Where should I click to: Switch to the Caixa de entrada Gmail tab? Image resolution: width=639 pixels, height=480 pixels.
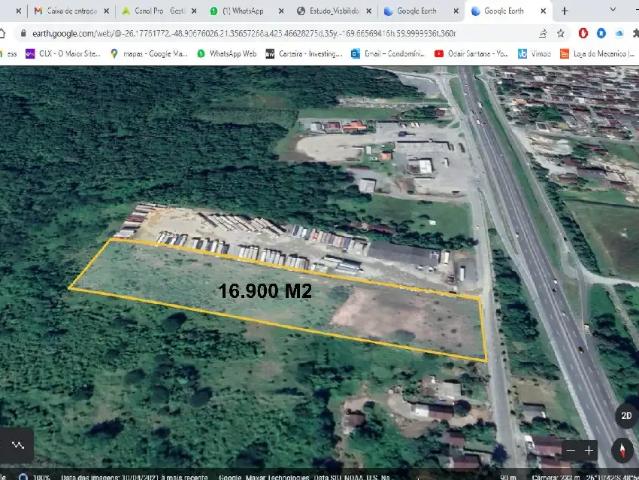click(66, 11)
